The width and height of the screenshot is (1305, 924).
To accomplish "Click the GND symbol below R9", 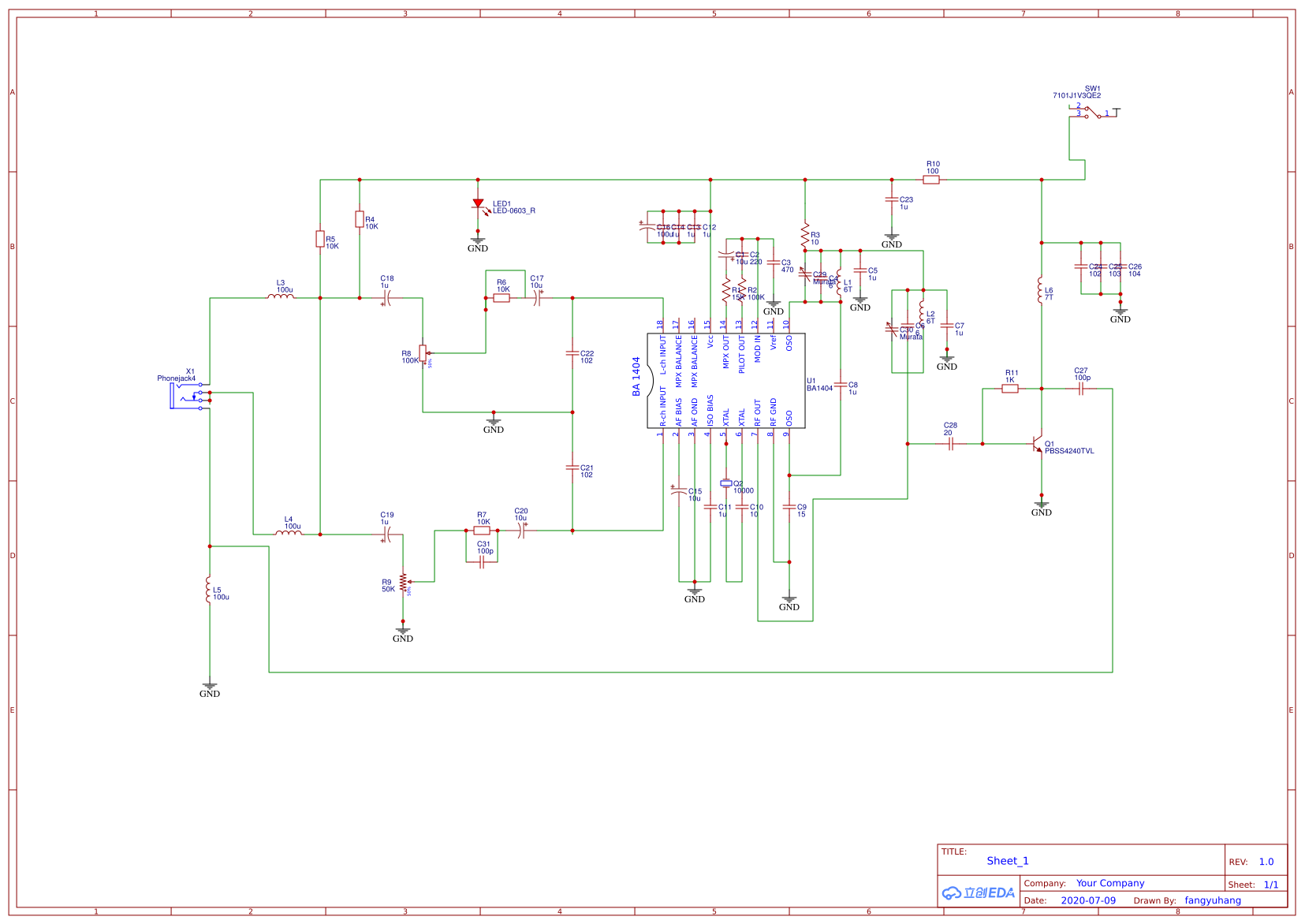I will pos(403,634).
